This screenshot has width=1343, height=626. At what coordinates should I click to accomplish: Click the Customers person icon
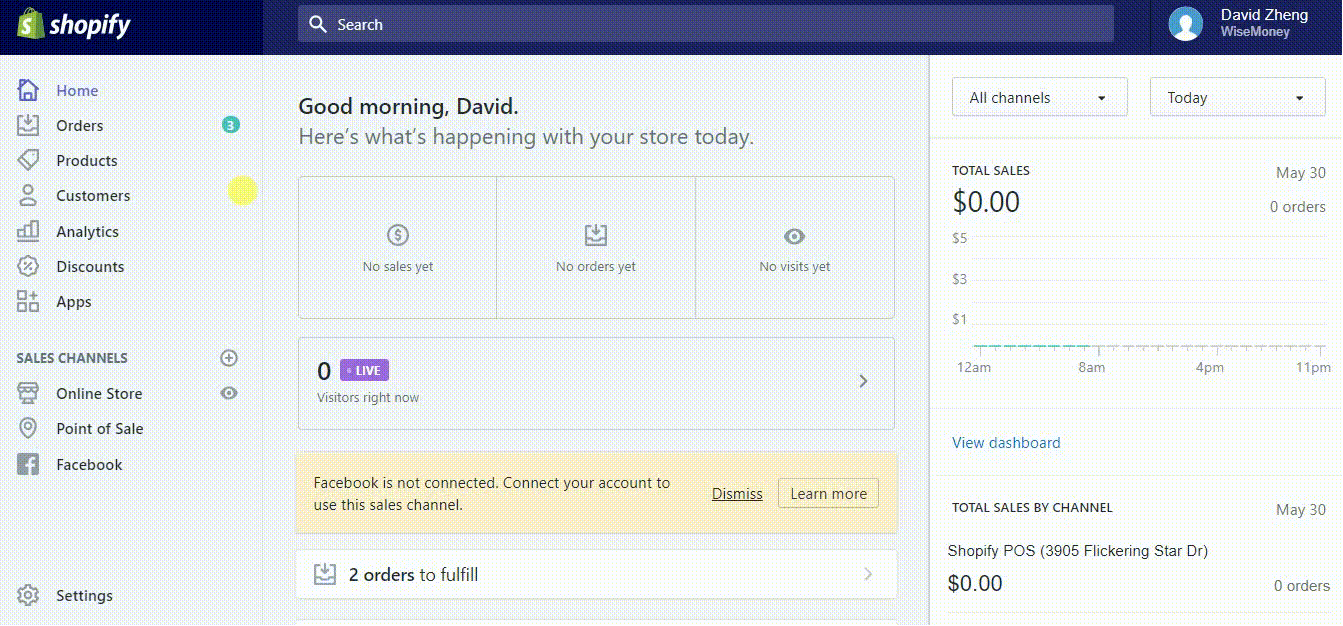[28, 195]
